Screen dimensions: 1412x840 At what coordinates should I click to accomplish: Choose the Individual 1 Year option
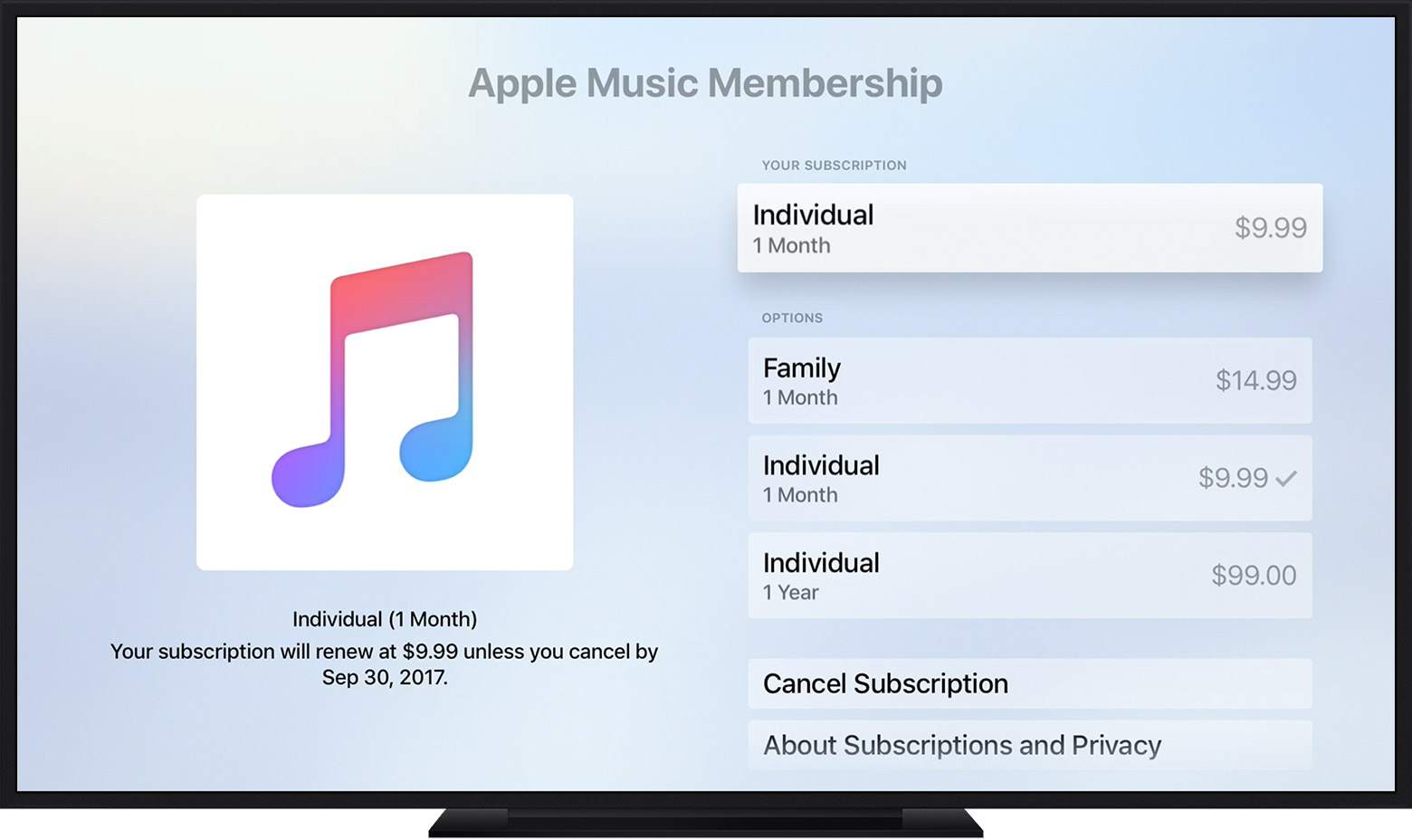point(1030,576)
